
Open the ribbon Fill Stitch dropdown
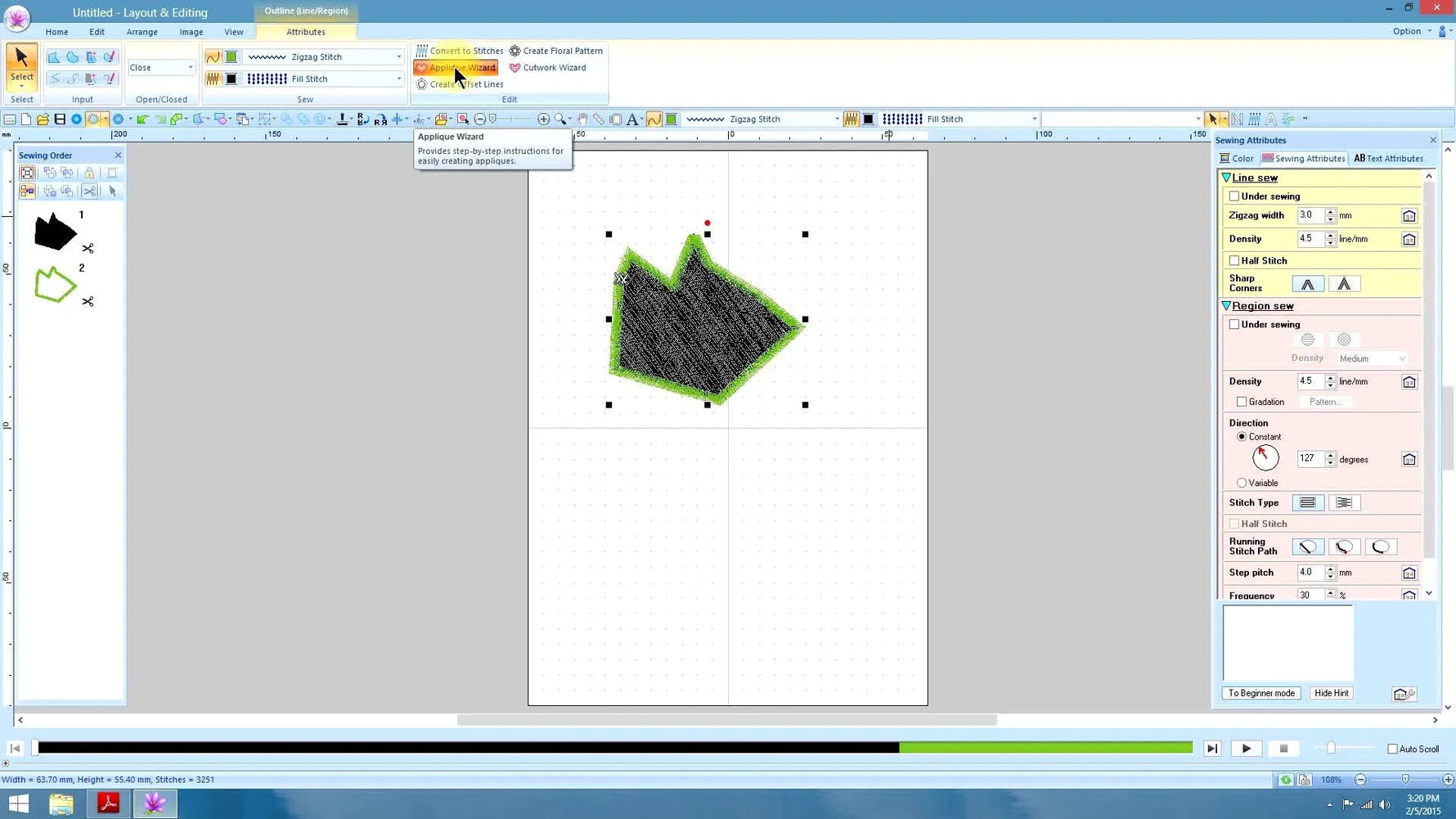(324, 79)
